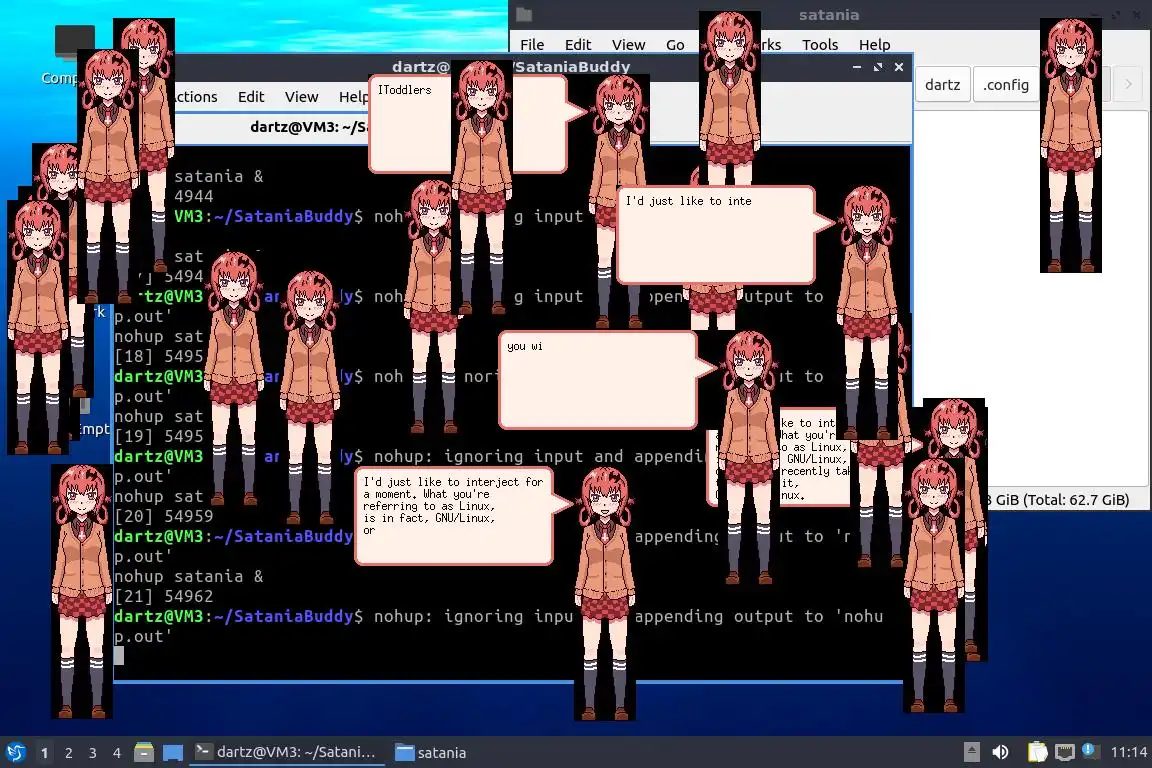Open the terminal's View menu
1152x768 pixels.
click(301, 96)
